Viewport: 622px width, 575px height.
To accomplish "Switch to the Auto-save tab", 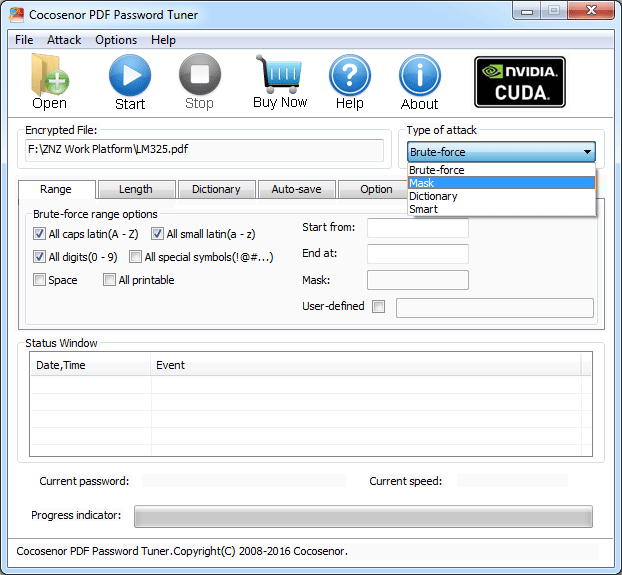I will [x=296, y=189].
